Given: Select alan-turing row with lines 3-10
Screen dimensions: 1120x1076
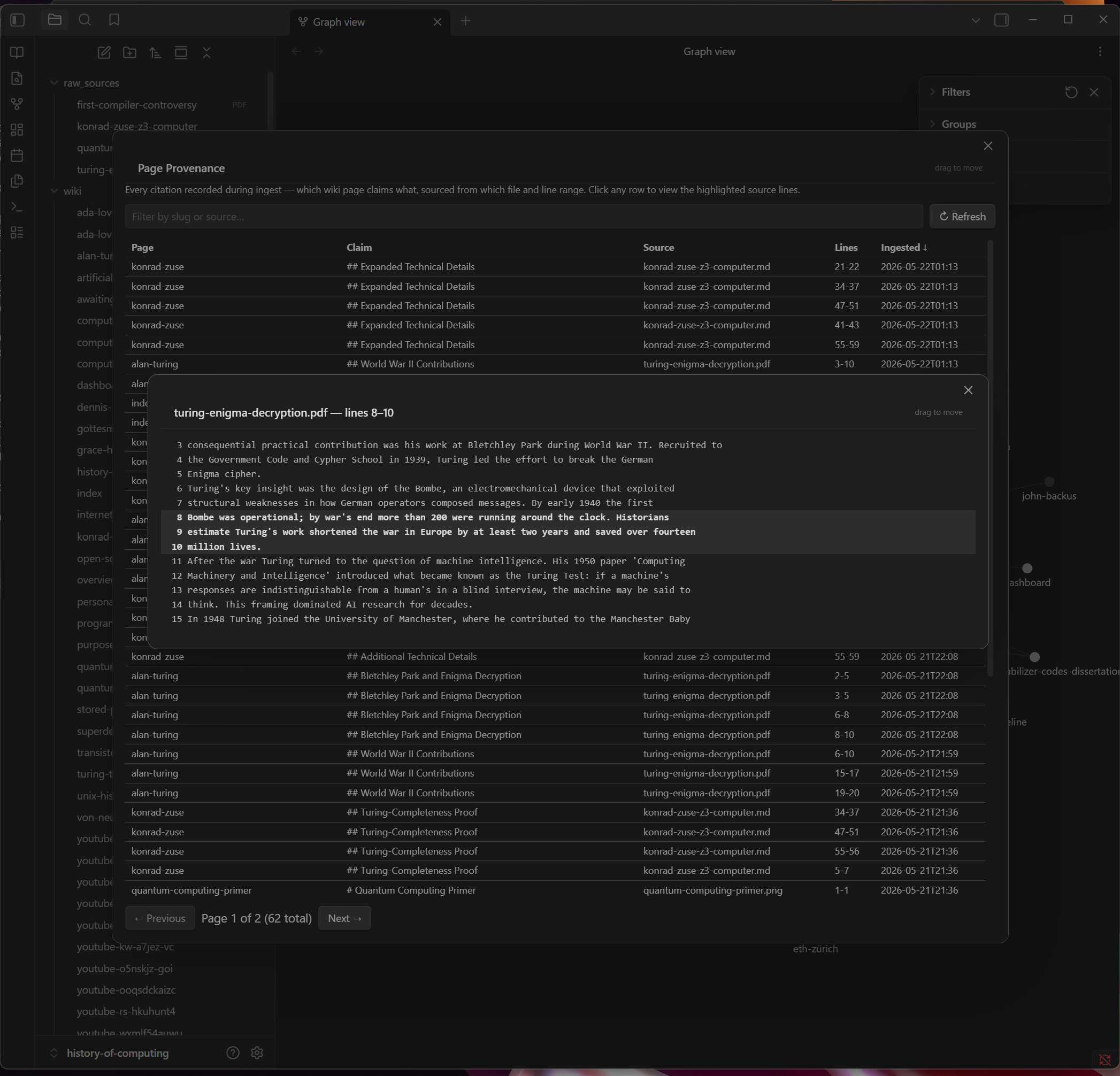Looking at the screenshot, I should coord(555,364).
